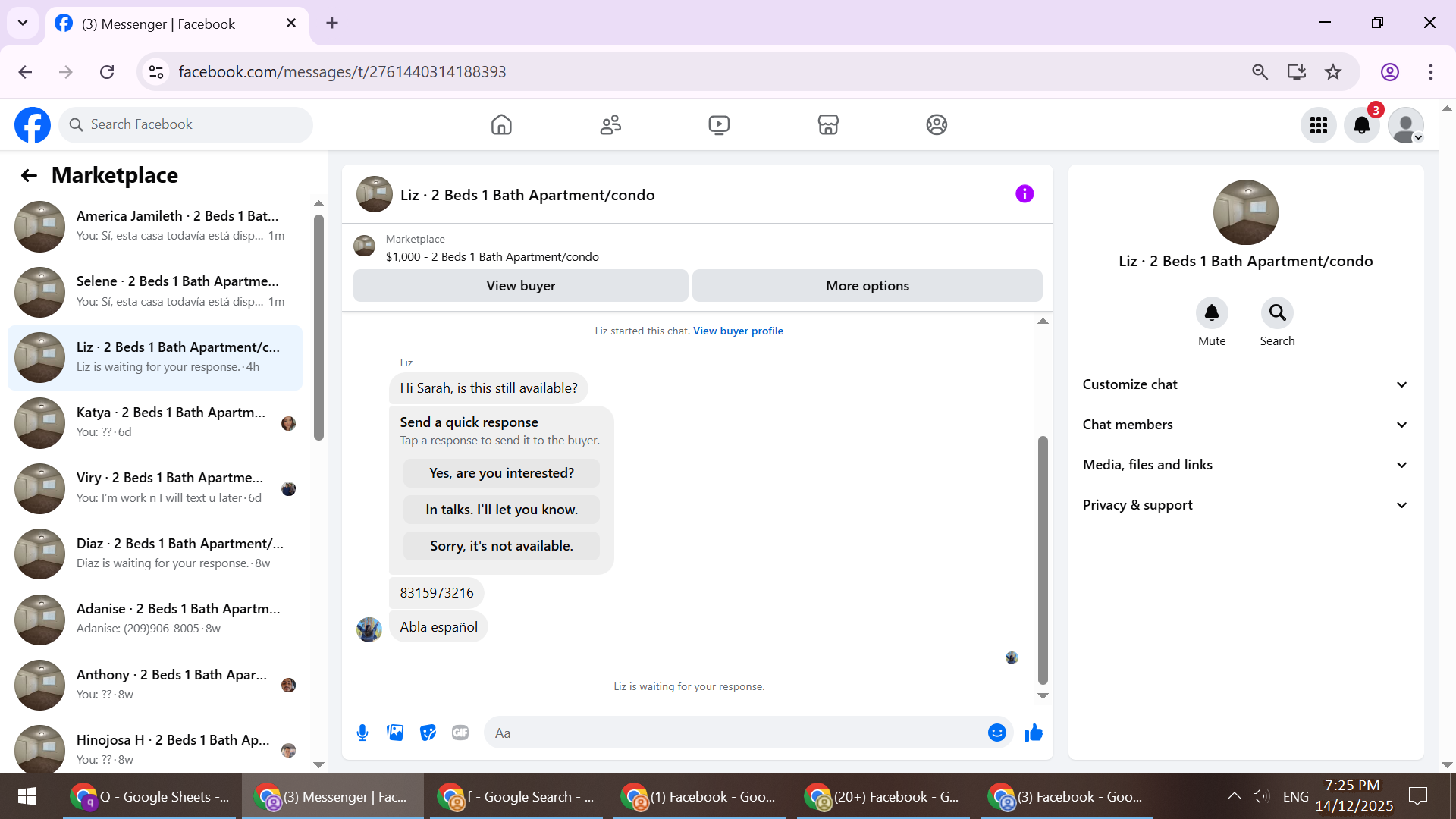The height and width of the screenshot is (819, 1456).
Task: Click the message input field
Action: tap(736, 733)
